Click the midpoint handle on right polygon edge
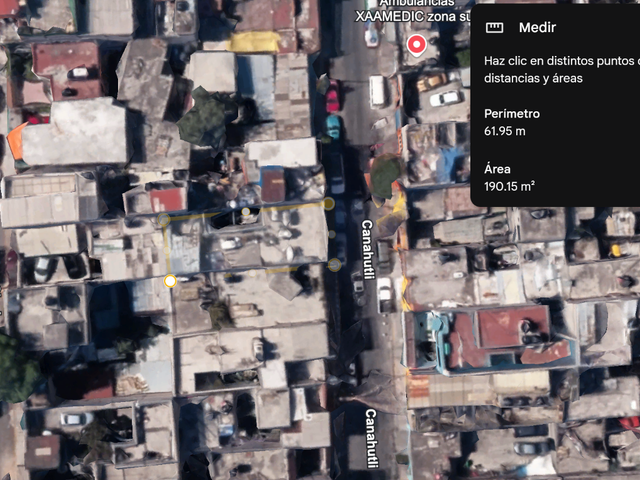The image size is (640, 480). pos(332,234)
